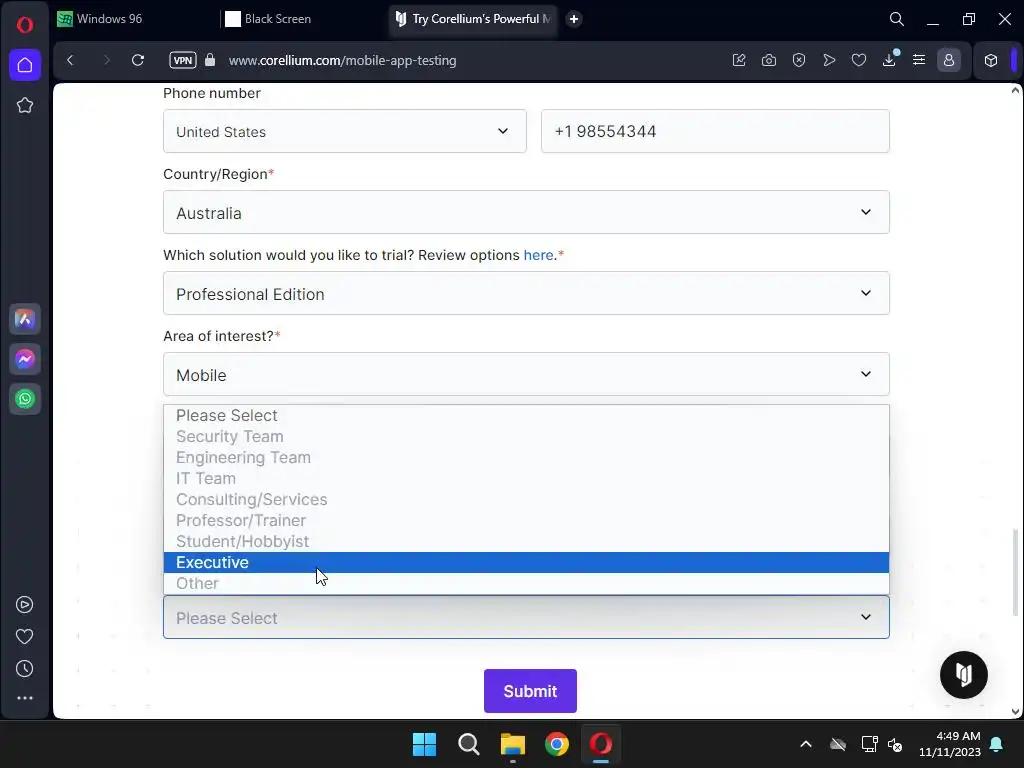Image resolution: width=1024 pixels, height=768 pixels.
Task: Open Windows Start menu
Action: pyautogui.click(x=424, y=744)
